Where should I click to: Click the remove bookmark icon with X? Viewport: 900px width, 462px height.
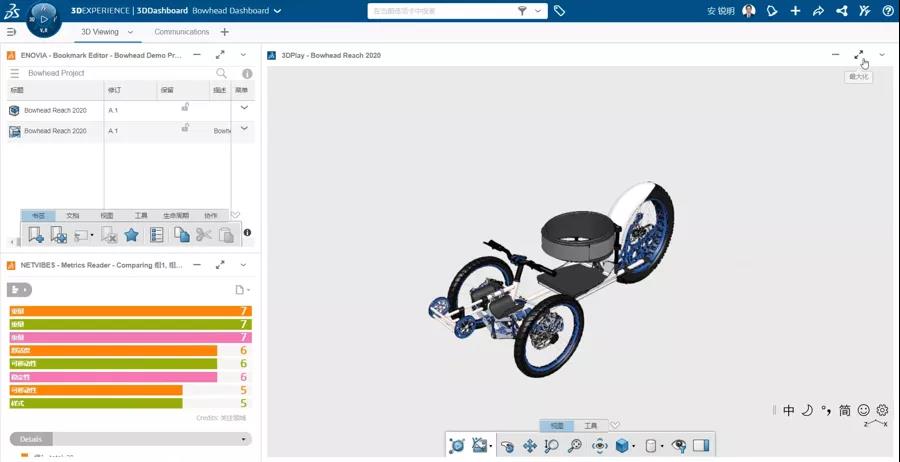(109, 234)
